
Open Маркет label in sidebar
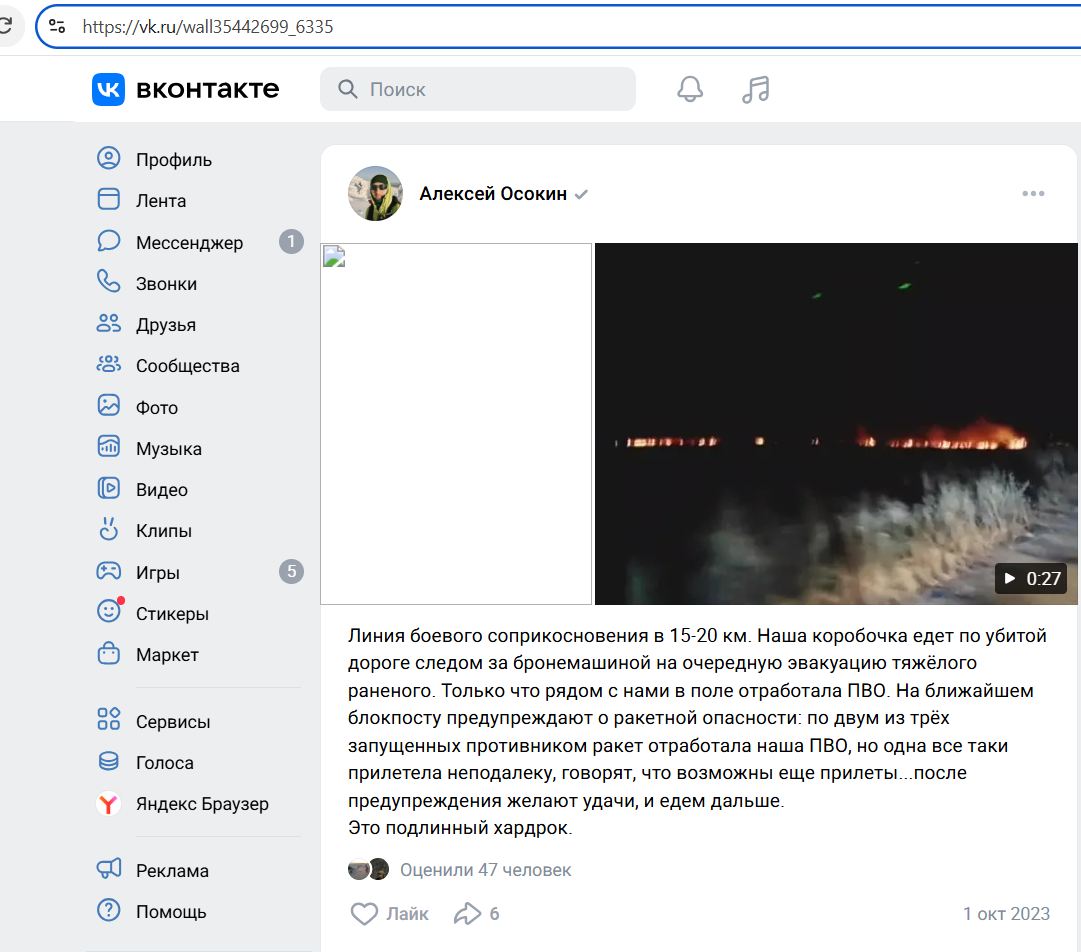click(x=167, y=655)
